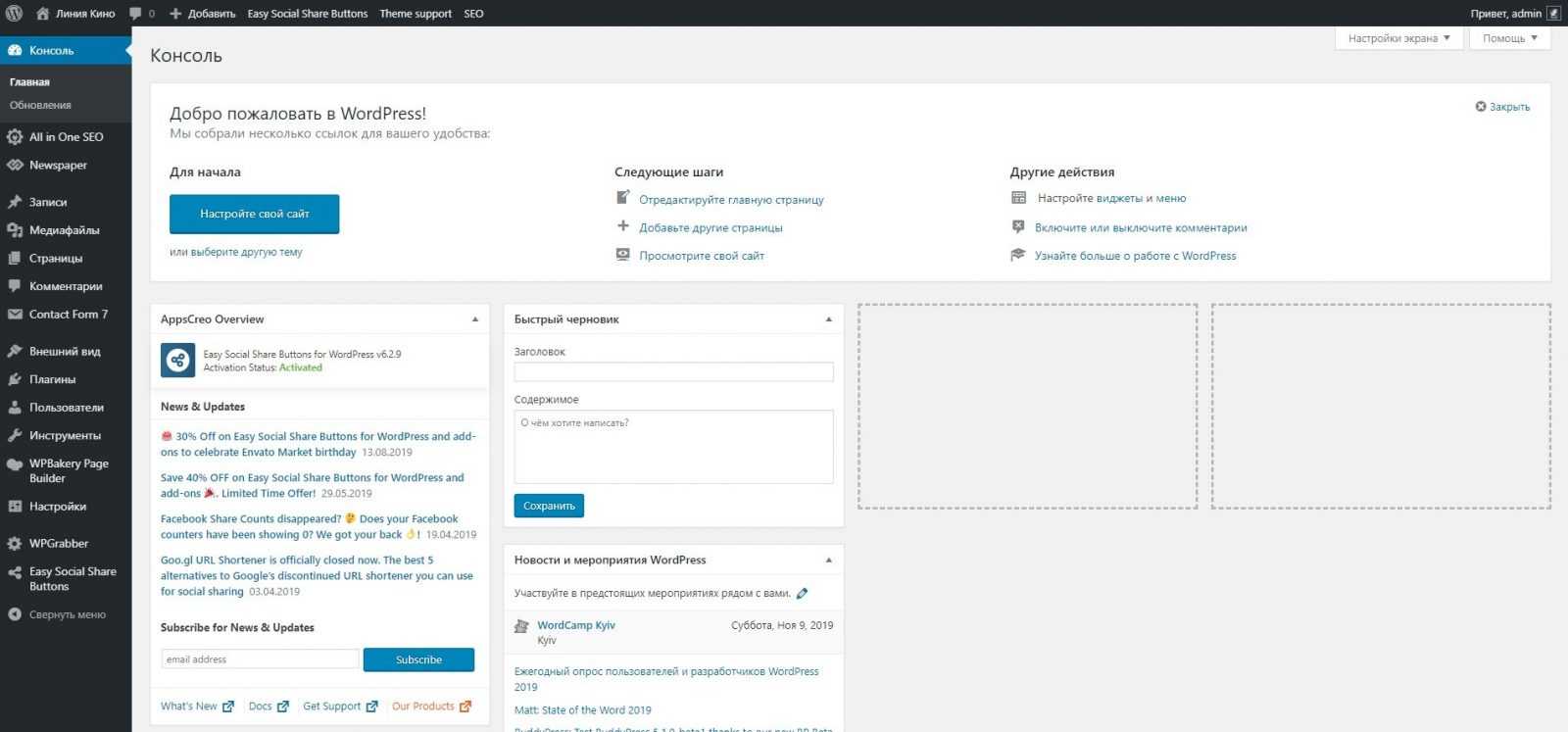This screenshot has height=732, width=1568.
Task: Open SEO menu in admin bar
Action: (x=473, y=14)
